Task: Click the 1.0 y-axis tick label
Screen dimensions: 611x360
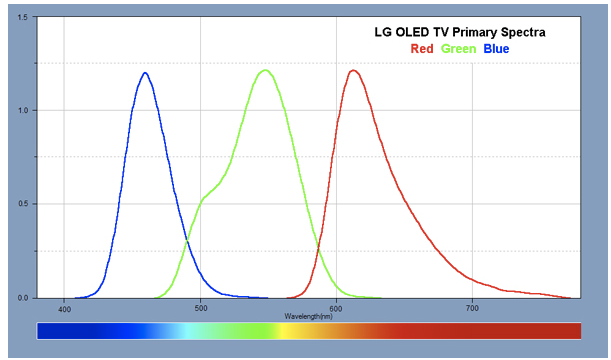Action: 23,111
